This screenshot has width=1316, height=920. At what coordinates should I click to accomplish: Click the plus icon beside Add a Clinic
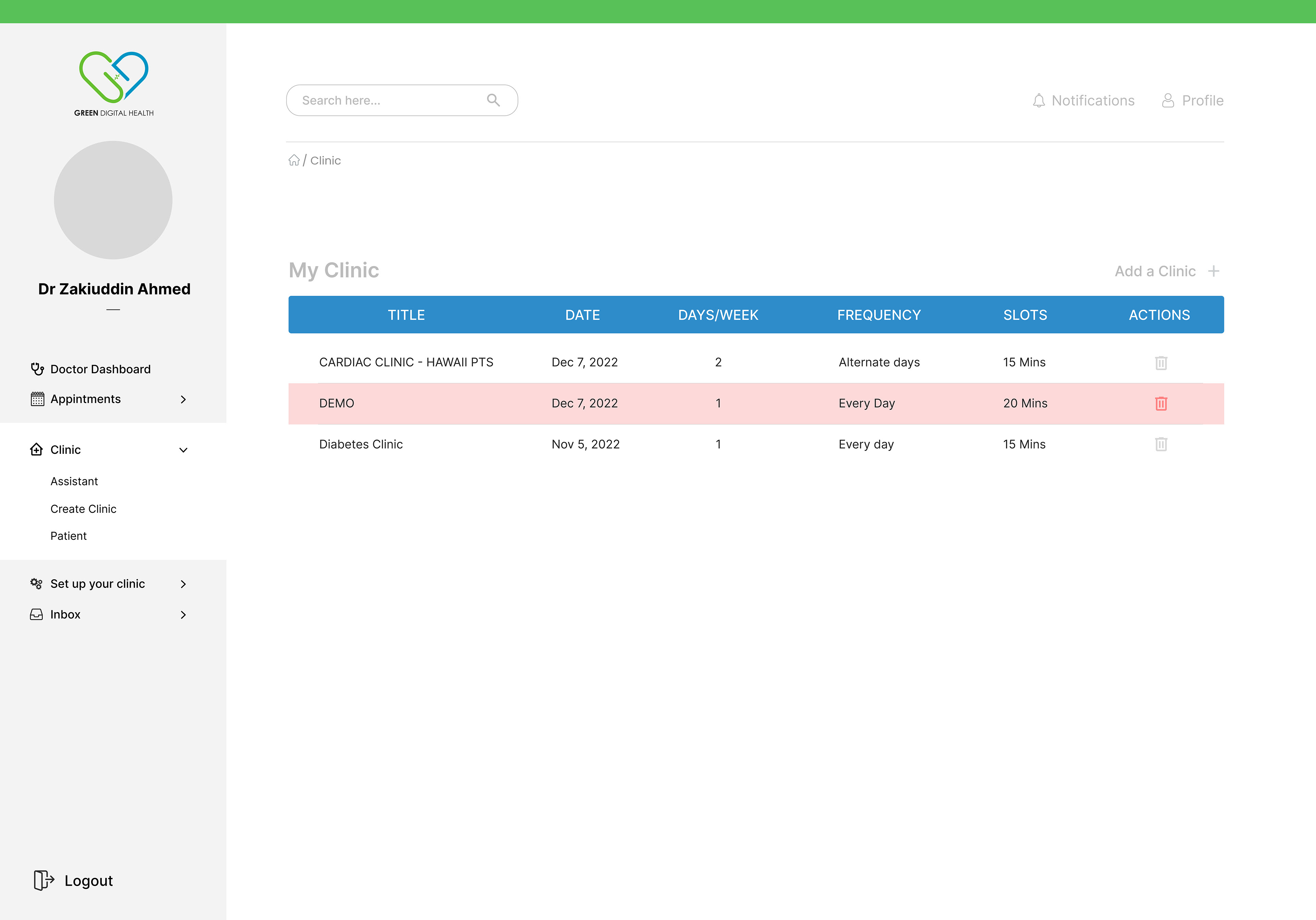point(1214,271)
